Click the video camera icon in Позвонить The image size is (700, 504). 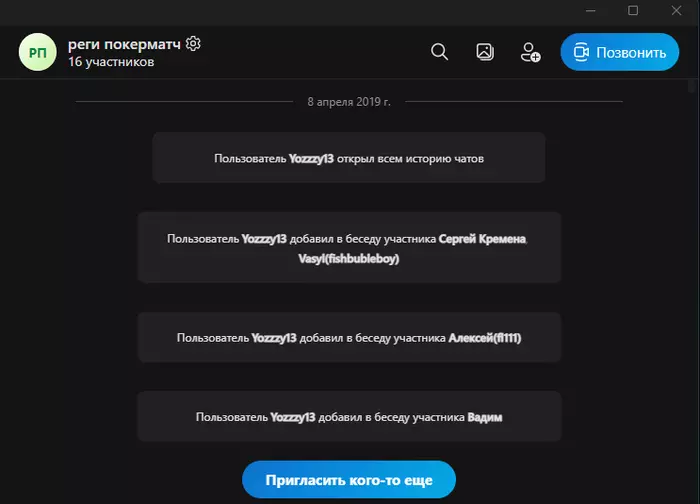point(581,52)
